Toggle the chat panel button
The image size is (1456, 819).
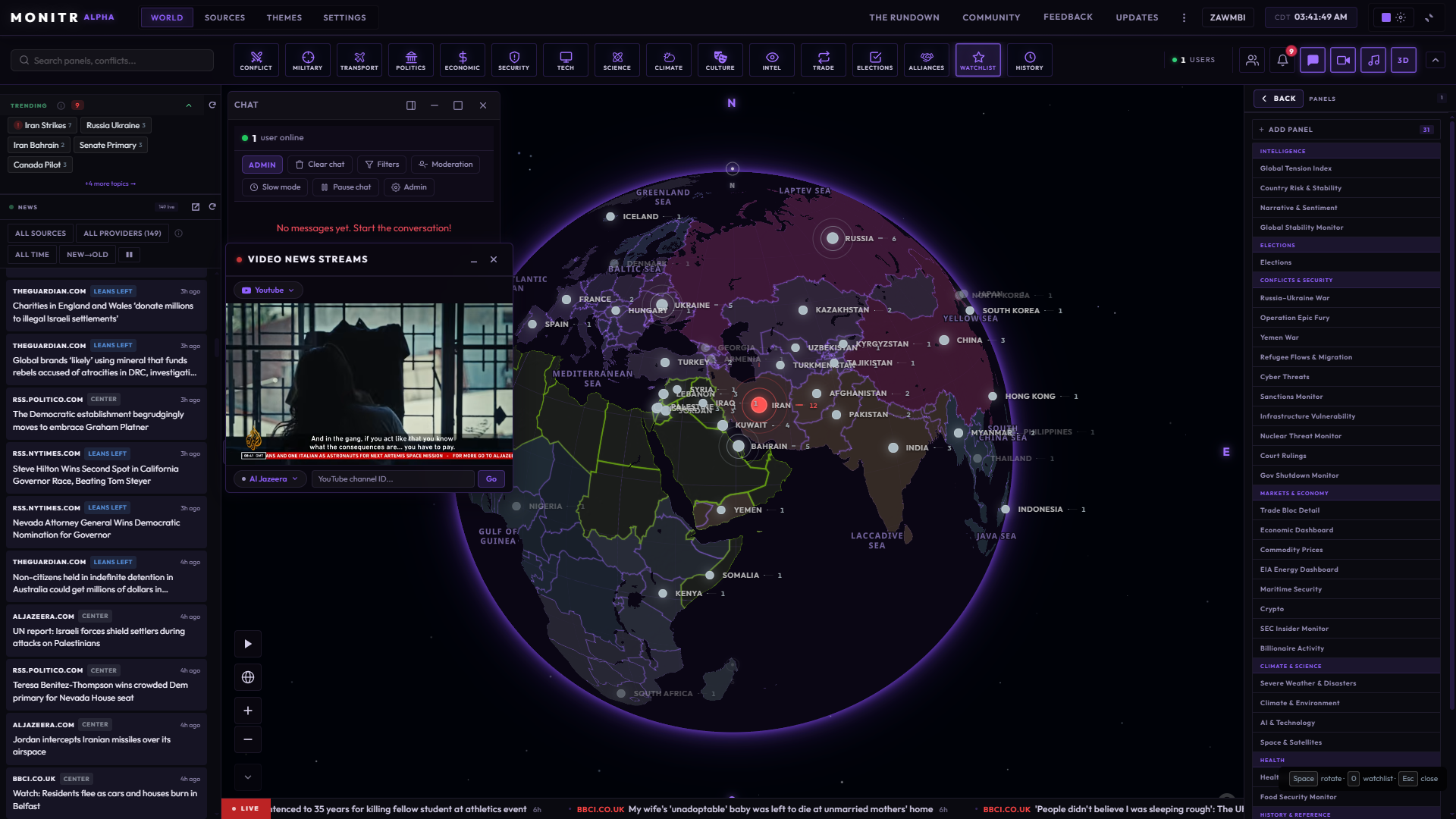click(1313, 60)
